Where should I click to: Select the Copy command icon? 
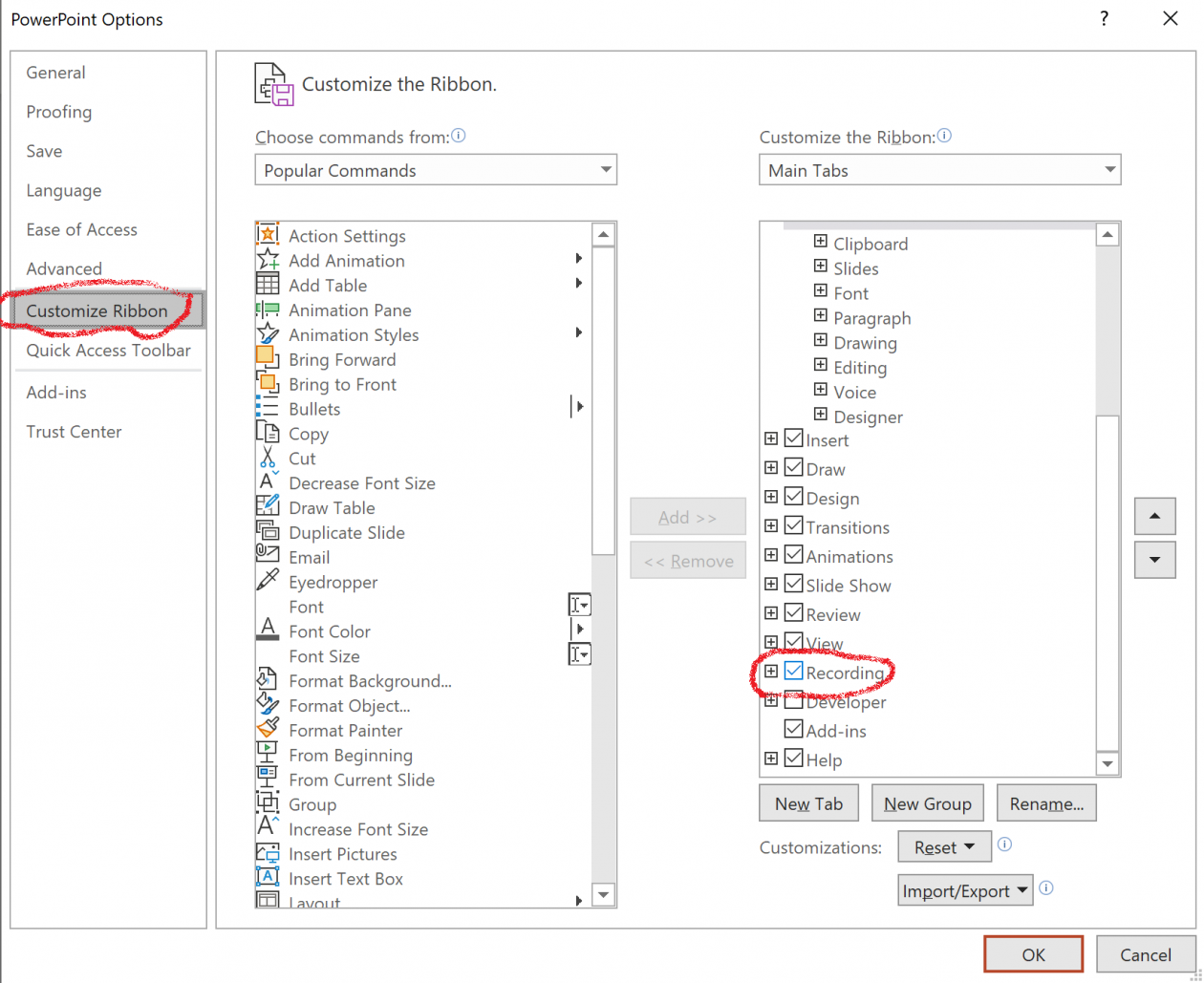pos(268,434)
